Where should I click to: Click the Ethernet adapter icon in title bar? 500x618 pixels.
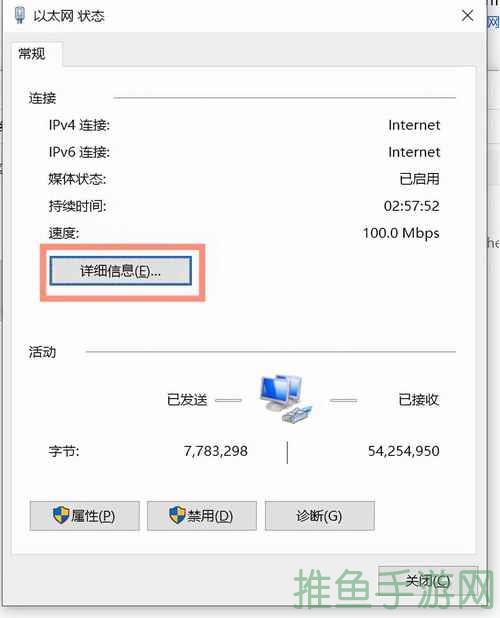click(19, 15)
